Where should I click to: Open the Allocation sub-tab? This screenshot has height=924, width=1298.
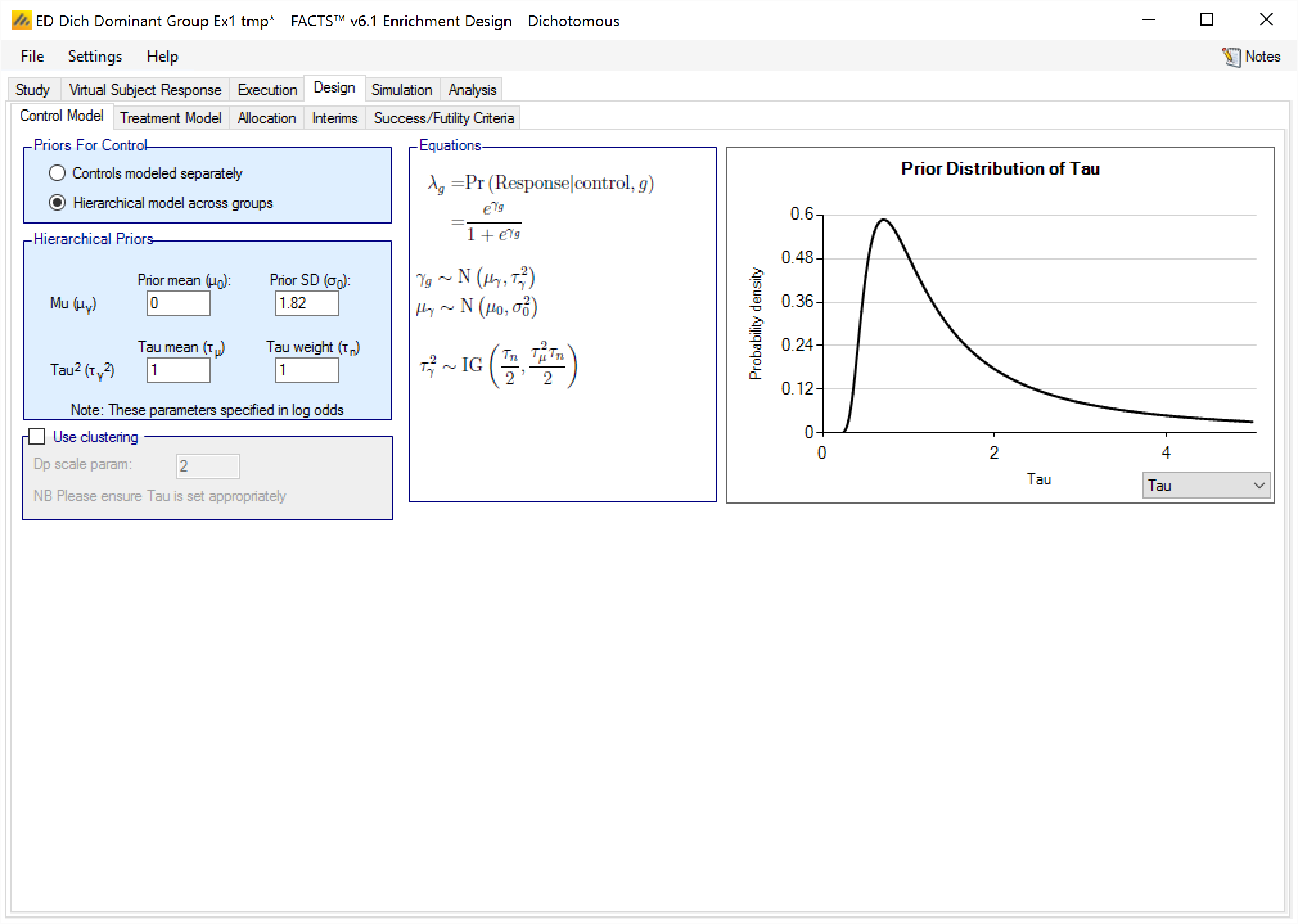pyautogui.click(x=266, y=118)
